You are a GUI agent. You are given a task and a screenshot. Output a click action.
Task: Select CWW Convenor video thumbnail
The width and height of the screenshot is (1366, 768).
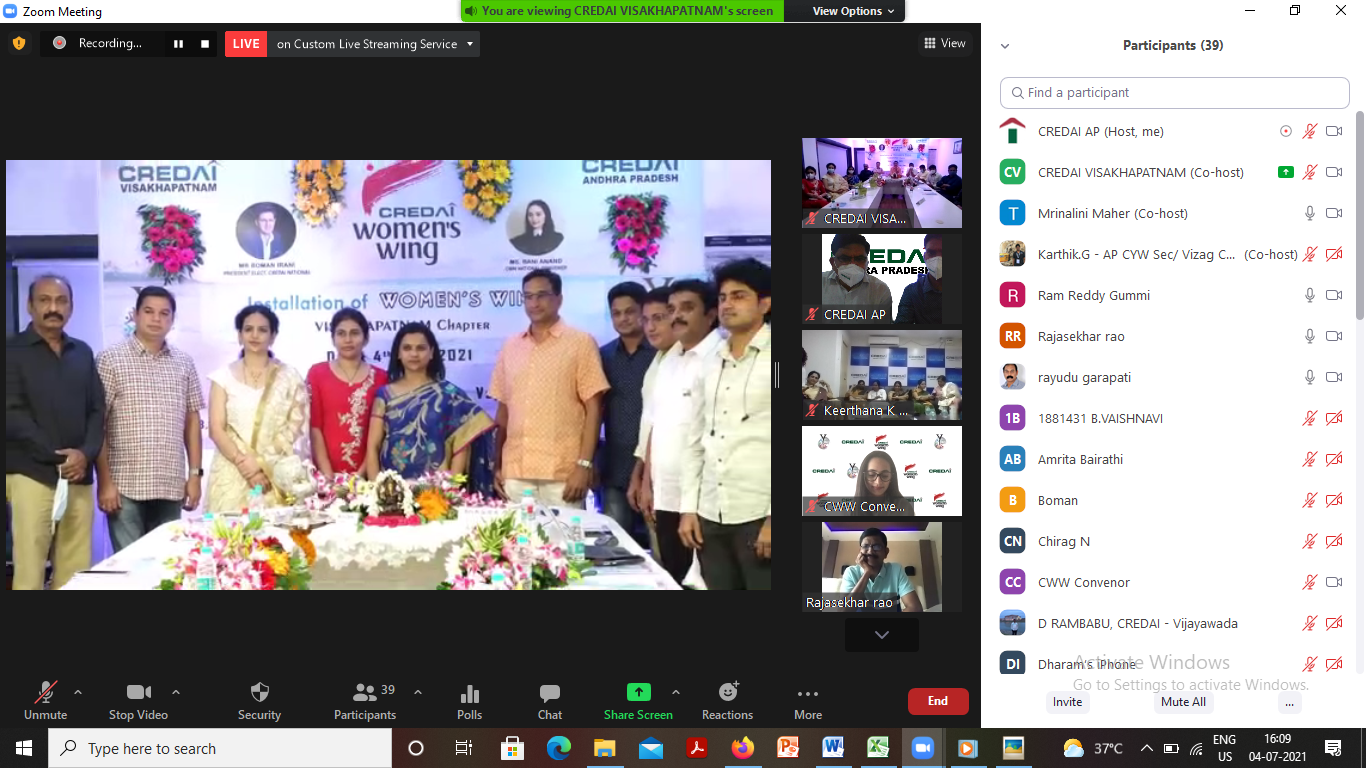tap(882, 471)
